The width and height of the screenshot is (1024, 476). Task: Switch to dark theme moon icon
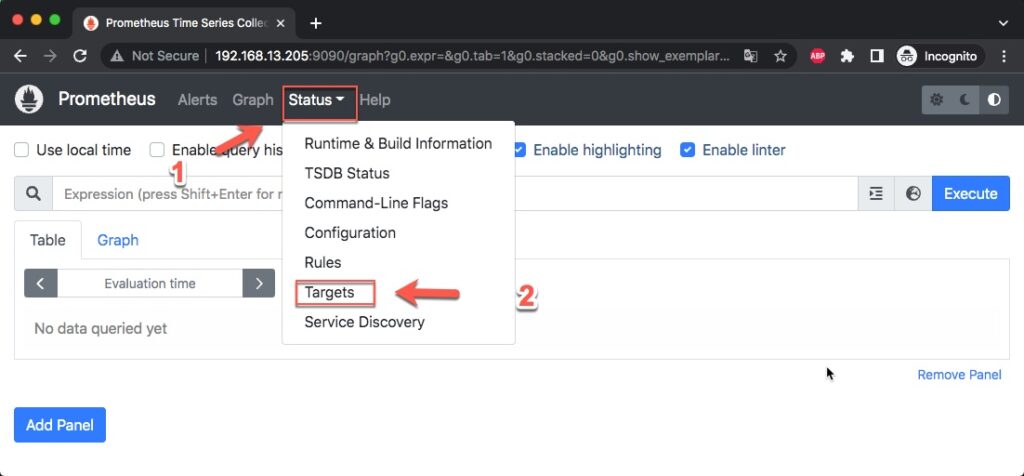[x=965, y=100]
